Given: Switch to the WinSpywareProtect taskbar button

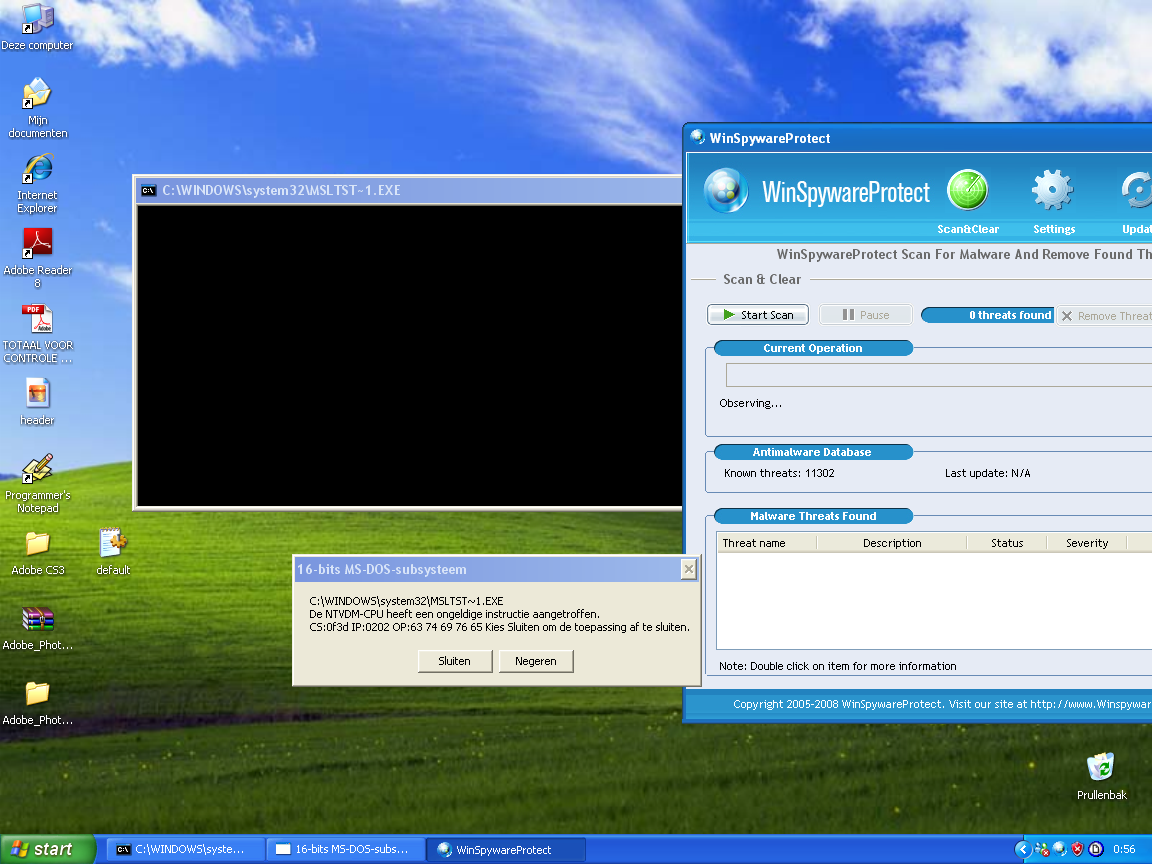Looking at the screenshot, I should [x=507, y=849].
